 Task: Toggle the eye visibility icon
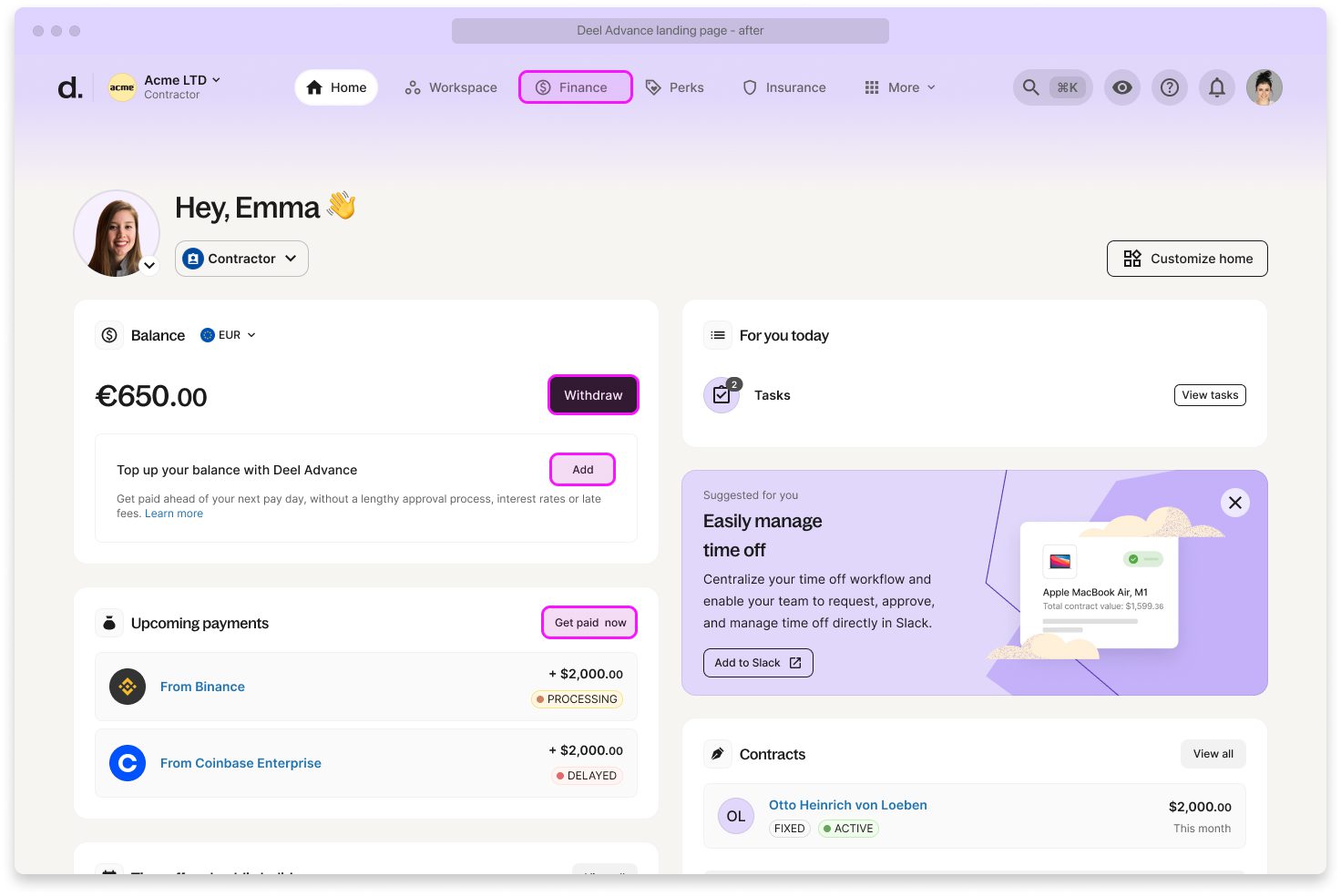(1121, 87)
